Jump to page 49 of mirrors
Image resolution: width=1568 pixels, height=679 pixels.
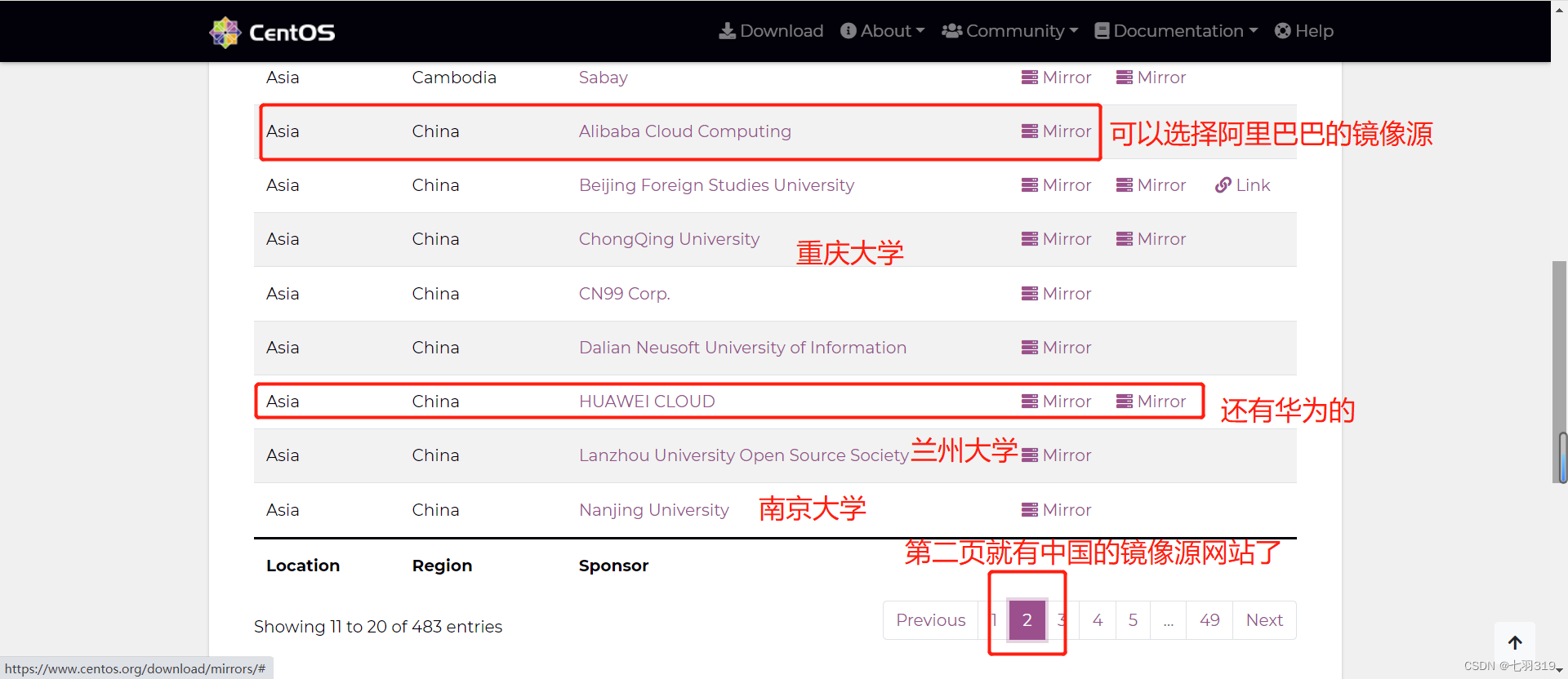(x=1209, y=620)
